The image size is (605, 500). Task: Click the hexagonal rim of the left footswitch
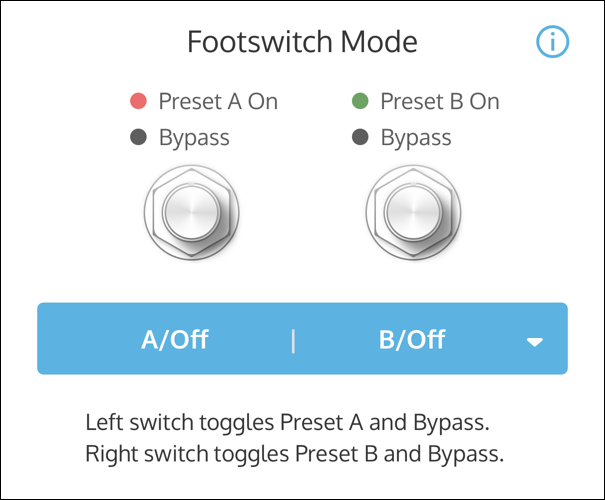(152, 211)
